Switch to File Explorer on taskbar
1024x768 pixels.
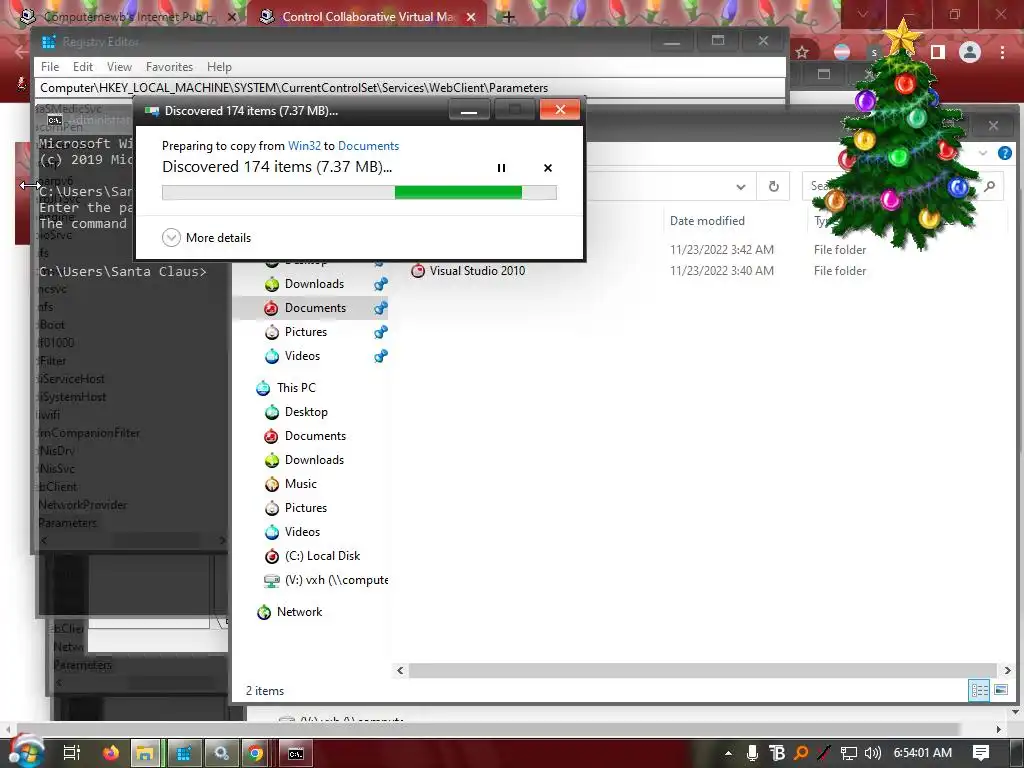coord(145,753)
